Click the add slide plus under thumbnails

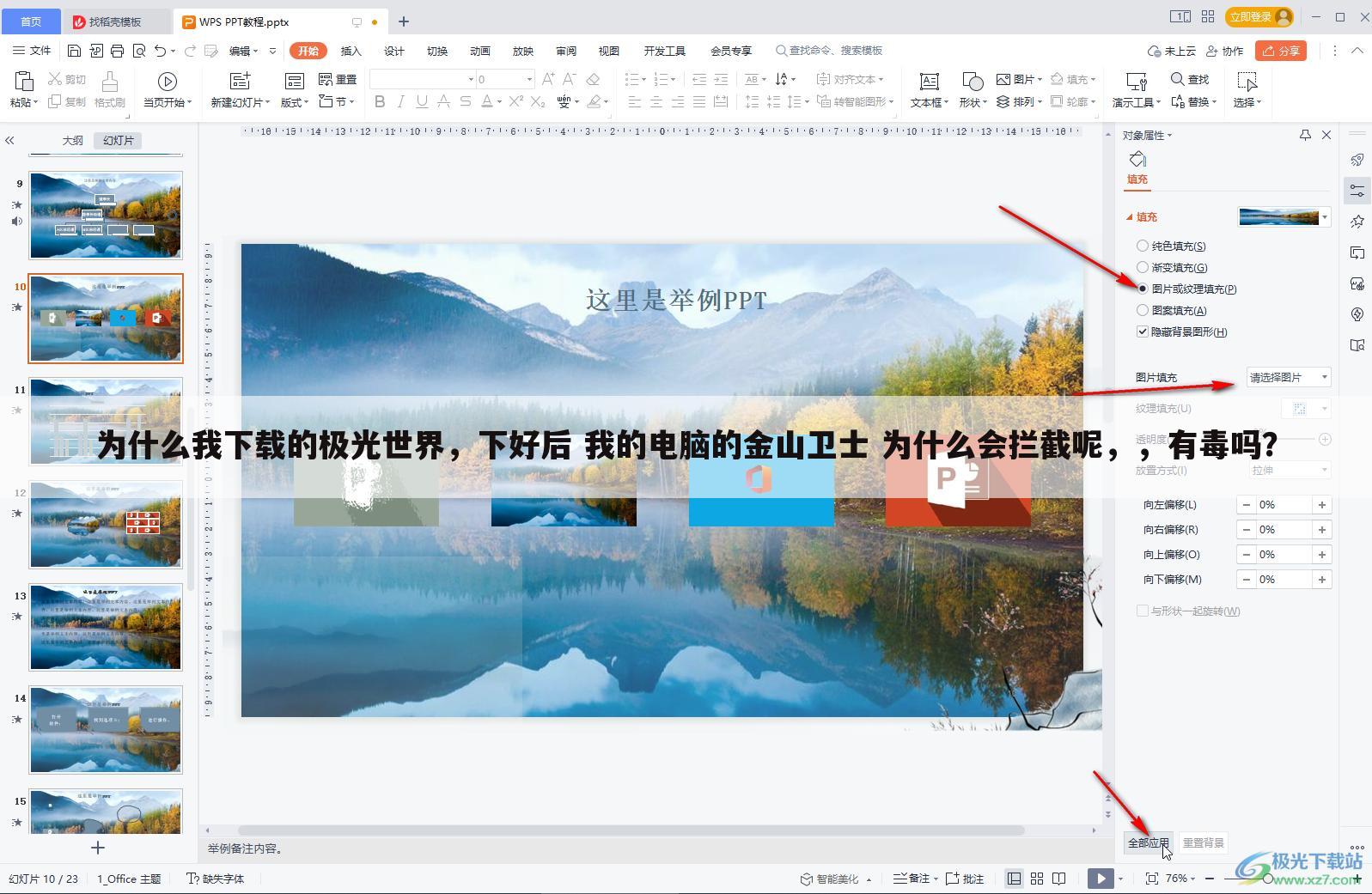click(x=98, y=848)
